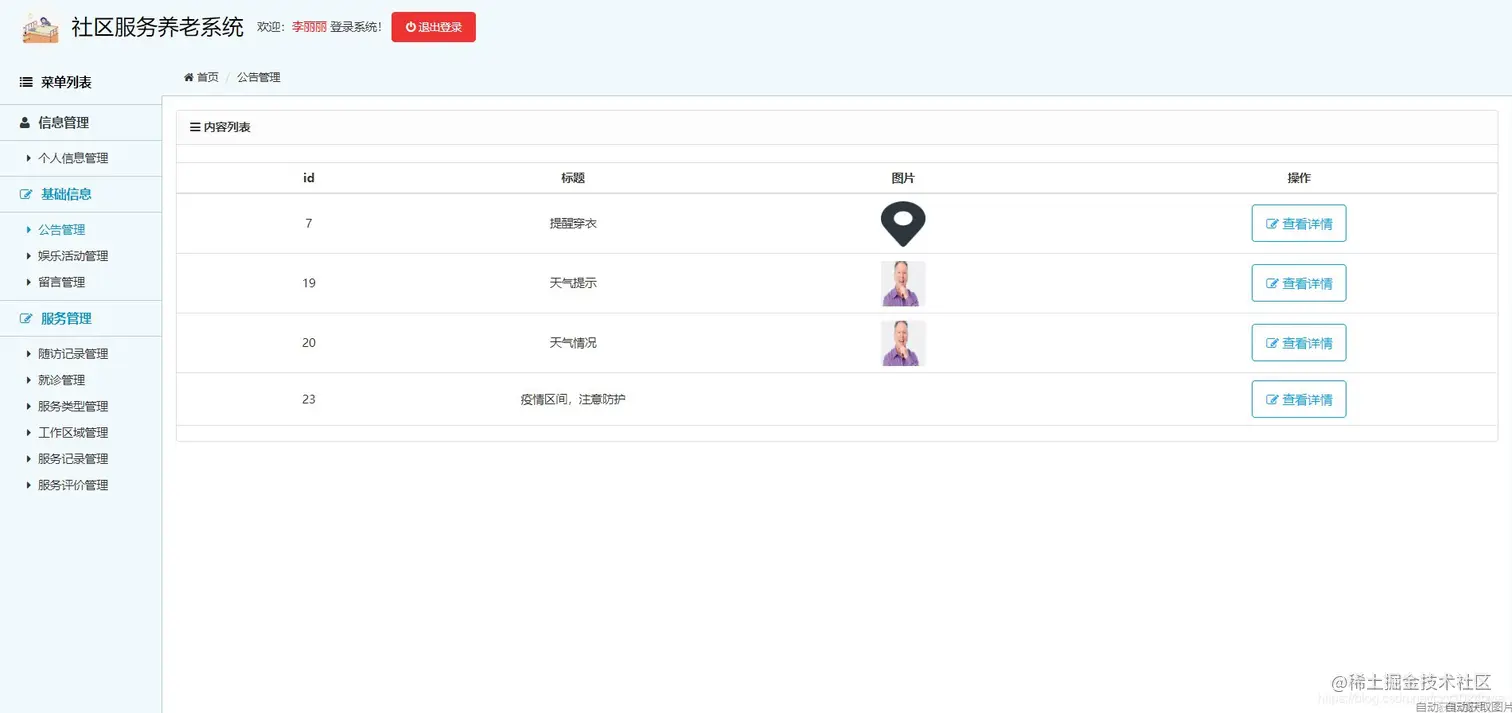
Task: Open 就诊管理 menu item
Action: click(62, 380)
